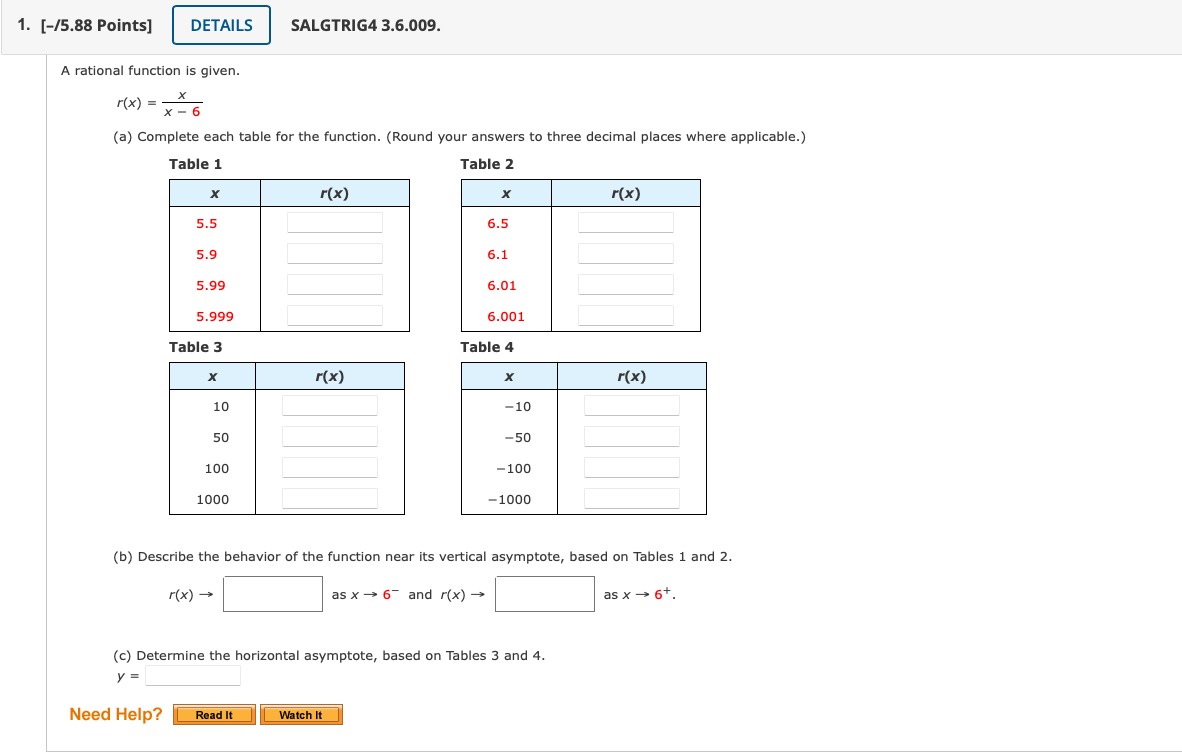Click the Table 3 answer field for x = 10

pos(330,404)
